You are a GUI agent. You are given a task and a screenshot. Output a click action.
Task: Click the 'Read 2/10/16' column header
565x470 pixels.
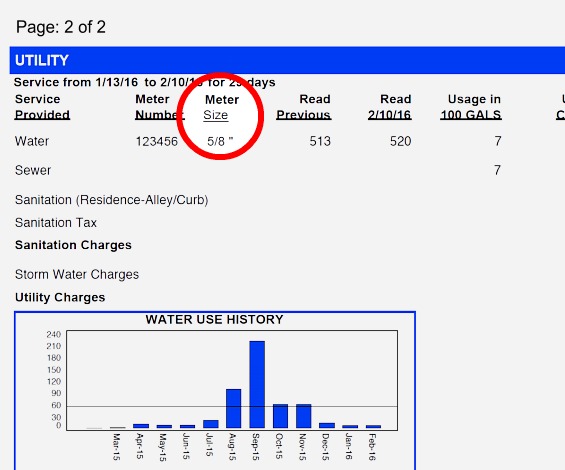[390, 107]
